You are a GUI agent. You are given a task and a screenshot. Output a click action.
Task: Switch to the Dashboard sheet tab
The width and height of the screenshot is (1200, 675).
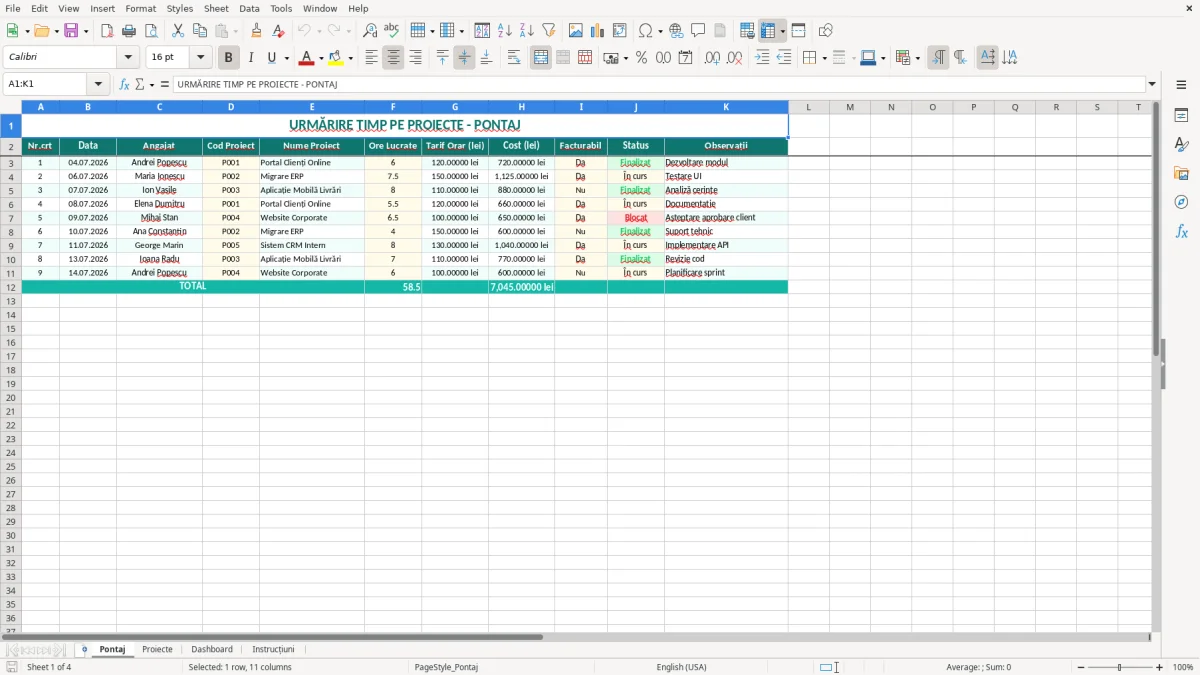pos(212,649)
